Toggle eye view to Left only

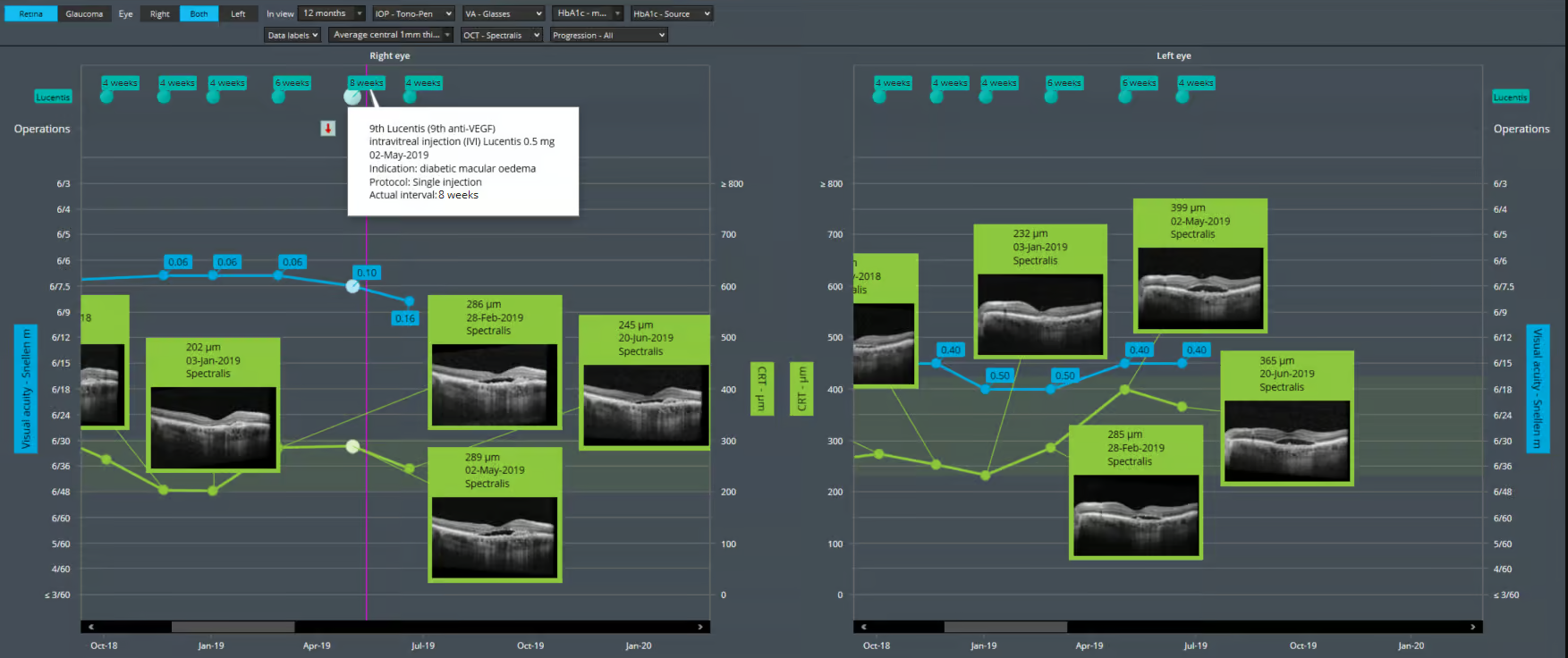238,13
